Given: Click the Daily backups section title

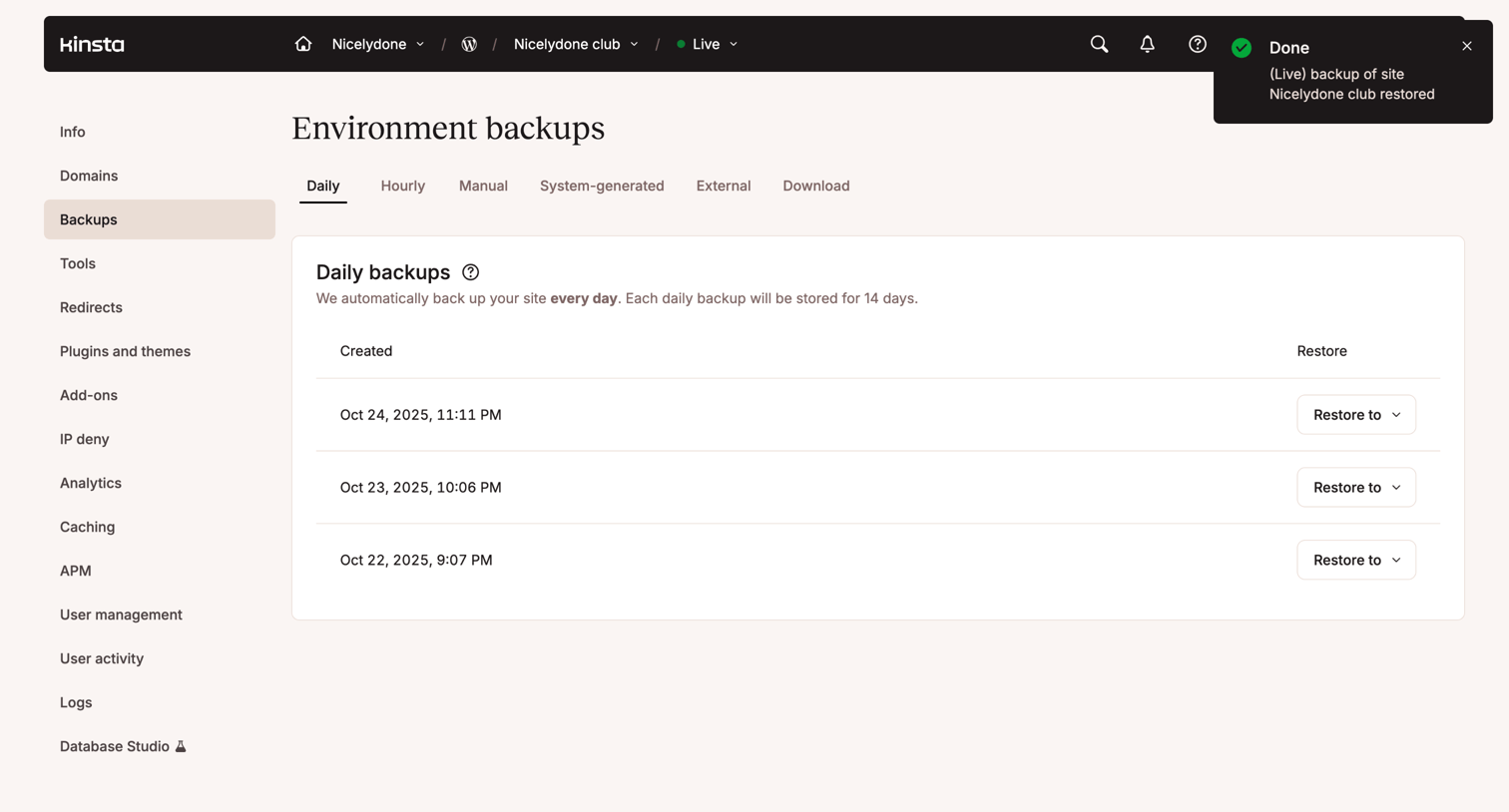Looking at the screenshot, I should 383,272.
